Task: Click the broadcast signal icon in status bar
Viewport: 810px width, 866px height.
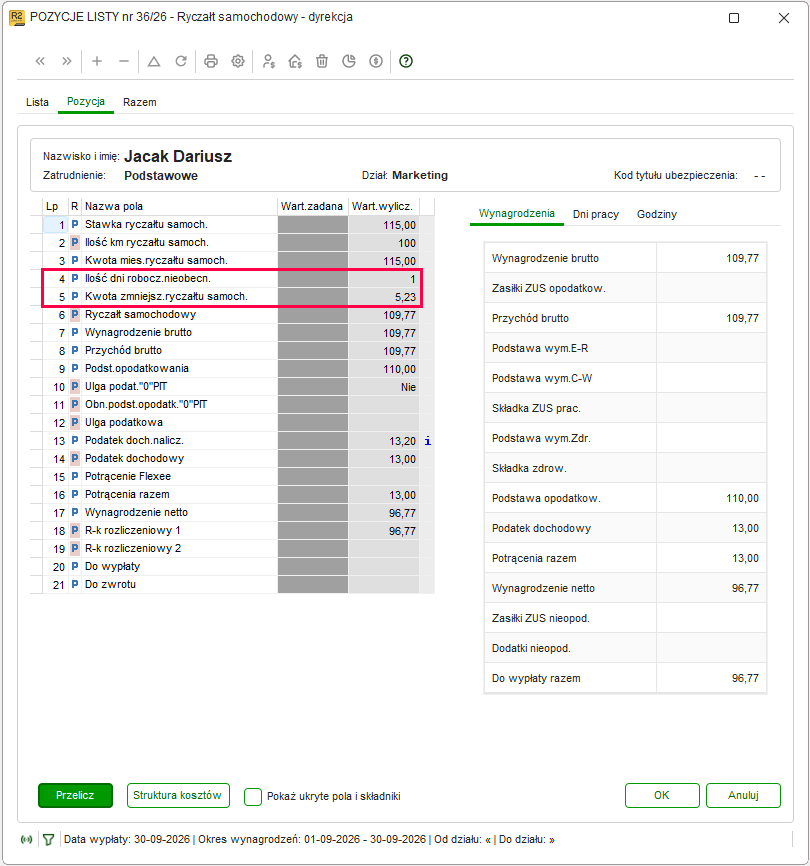Action: coord(27,840)
